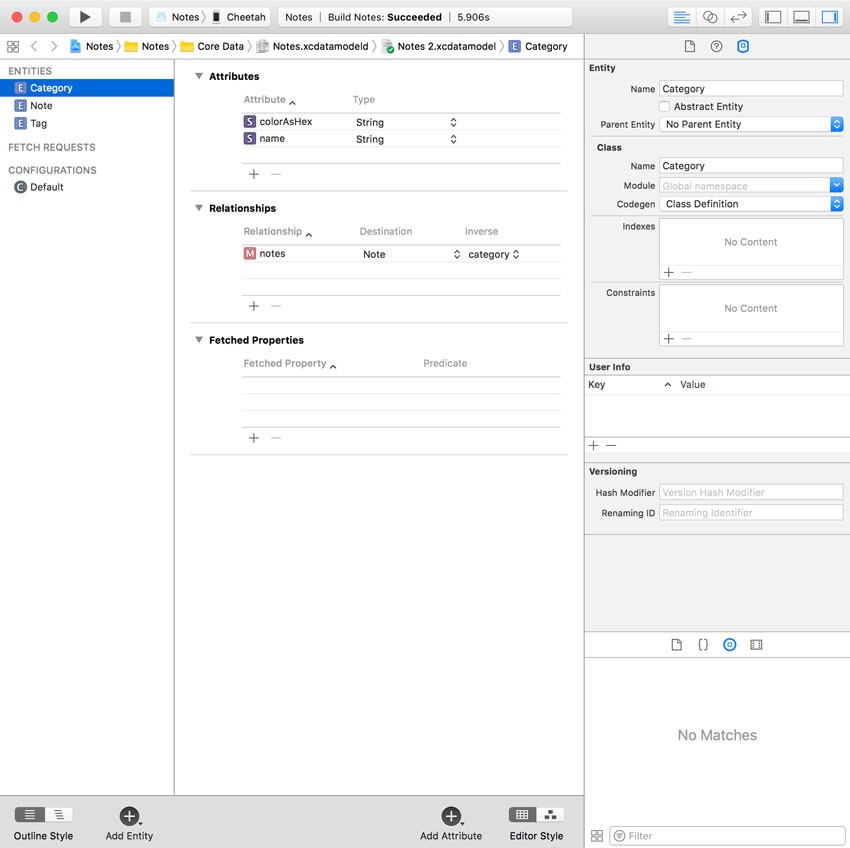Remove a User Info key

tap(611, 445)
